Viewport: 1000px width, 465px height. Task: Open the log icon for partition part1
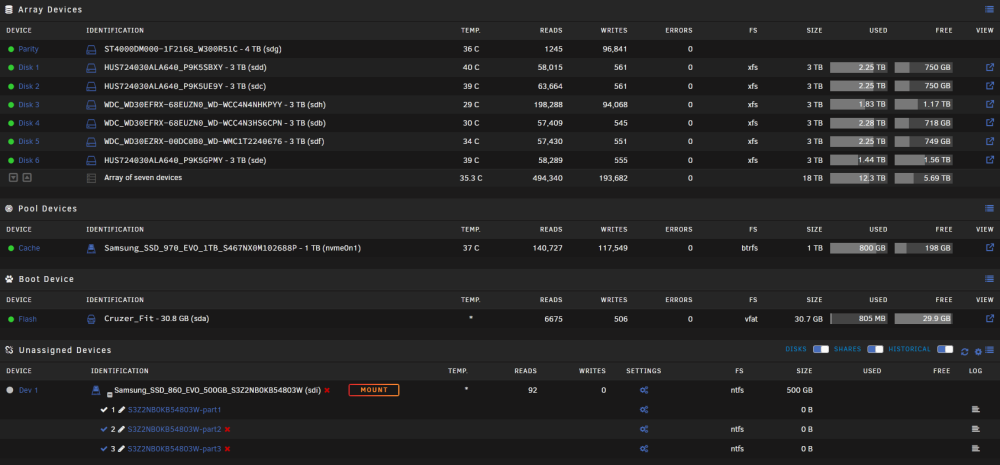(976, 410)
